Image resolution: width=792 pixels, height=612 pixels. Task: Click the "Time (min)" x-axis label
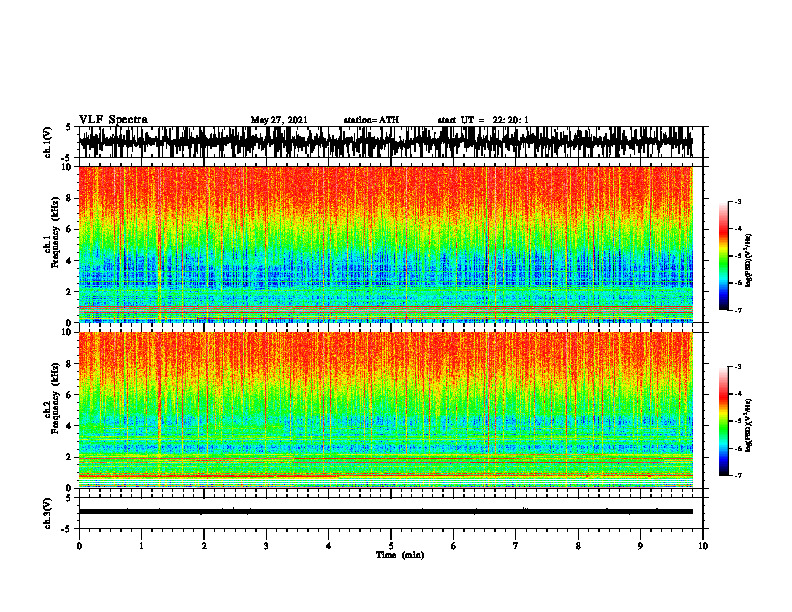400,555
